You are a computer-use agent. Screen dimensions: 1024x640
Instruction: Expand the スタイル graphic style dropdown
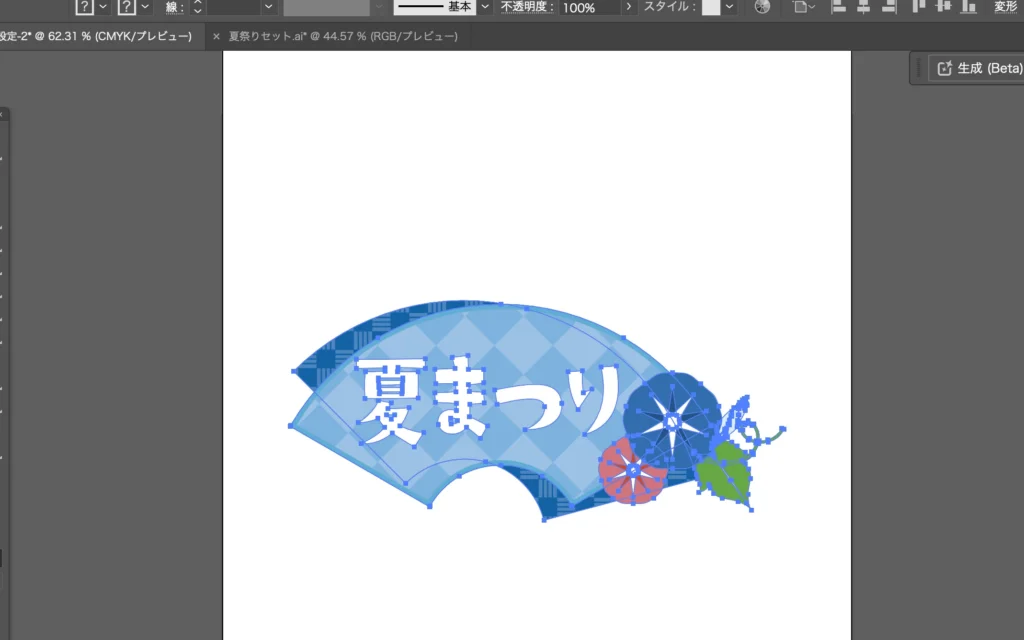point(730,7)
